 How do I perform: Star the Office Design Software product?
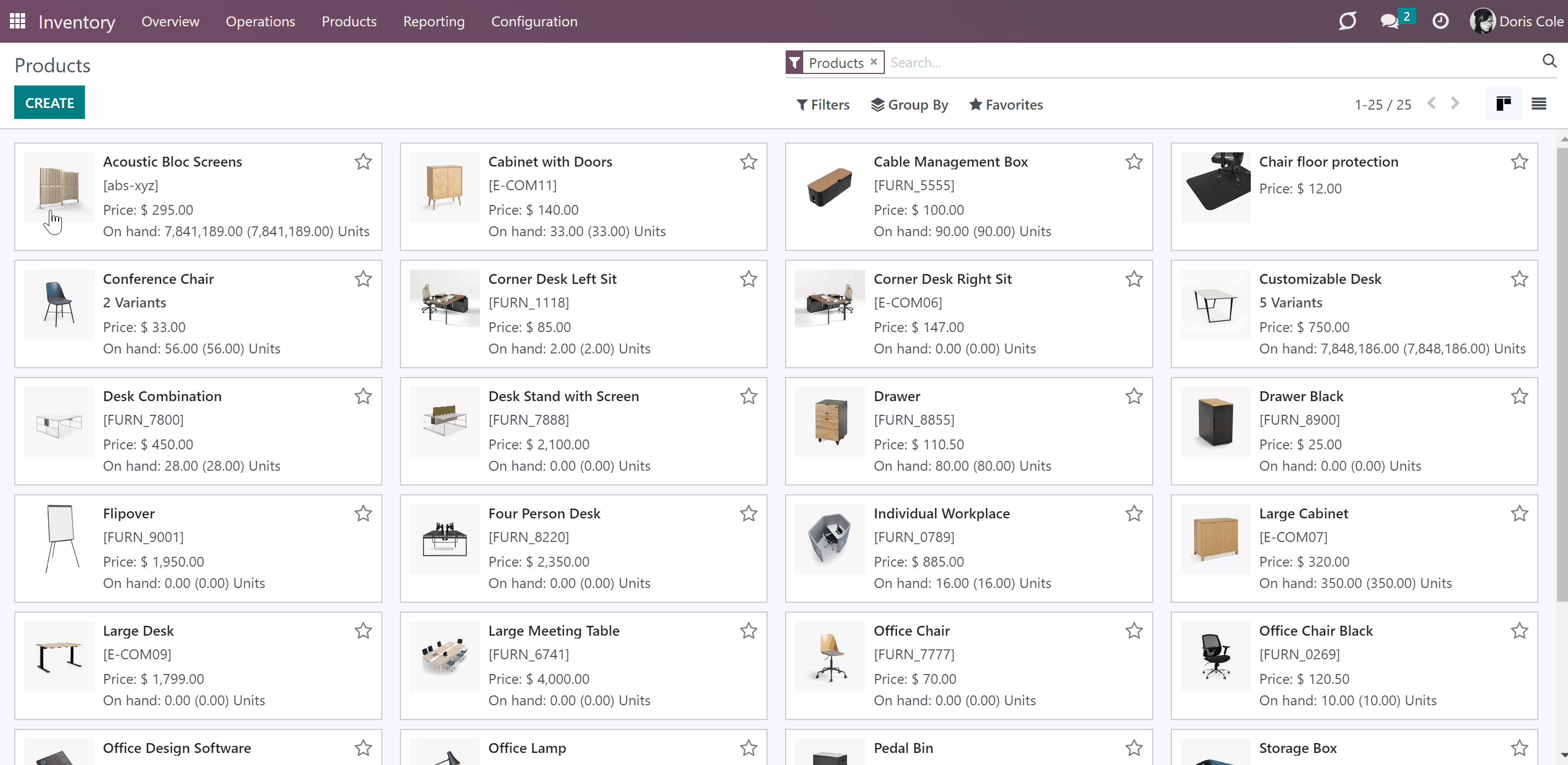[x=363, y=748]
